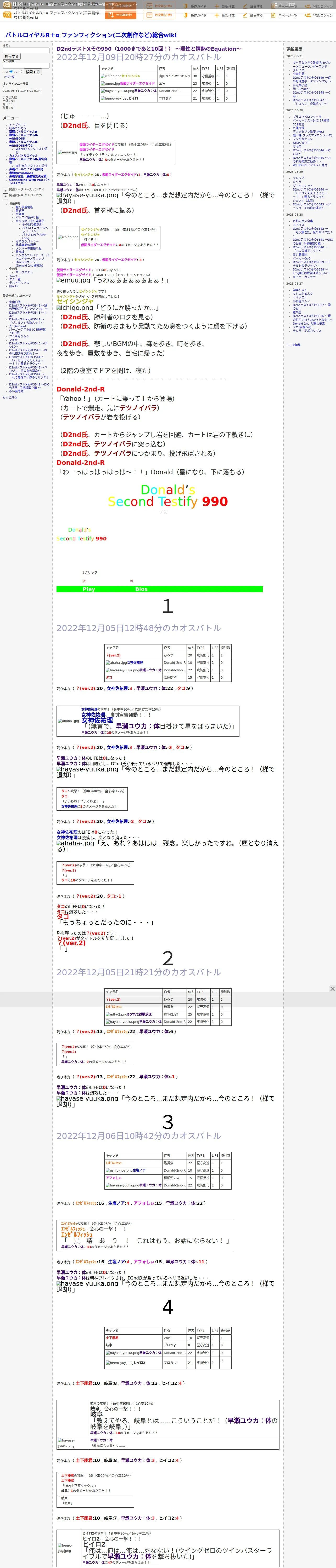Screen dimensions: 336x1568
Task: Open プラズマメロンソーダ under the 2025-08-30 date
Action: pos(307,117)
